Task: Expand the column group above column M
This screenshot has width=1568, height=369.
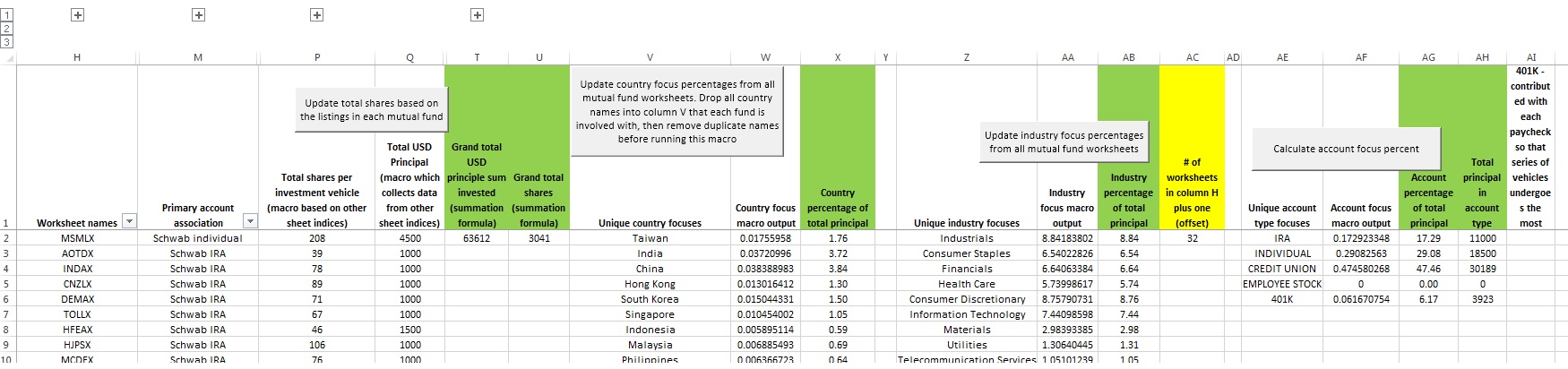Action: (x=198, y=15)
